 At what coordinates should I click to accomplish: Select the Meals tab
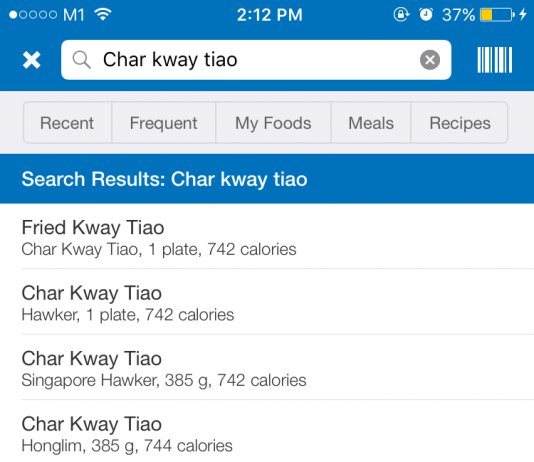[x=371, y=123]
